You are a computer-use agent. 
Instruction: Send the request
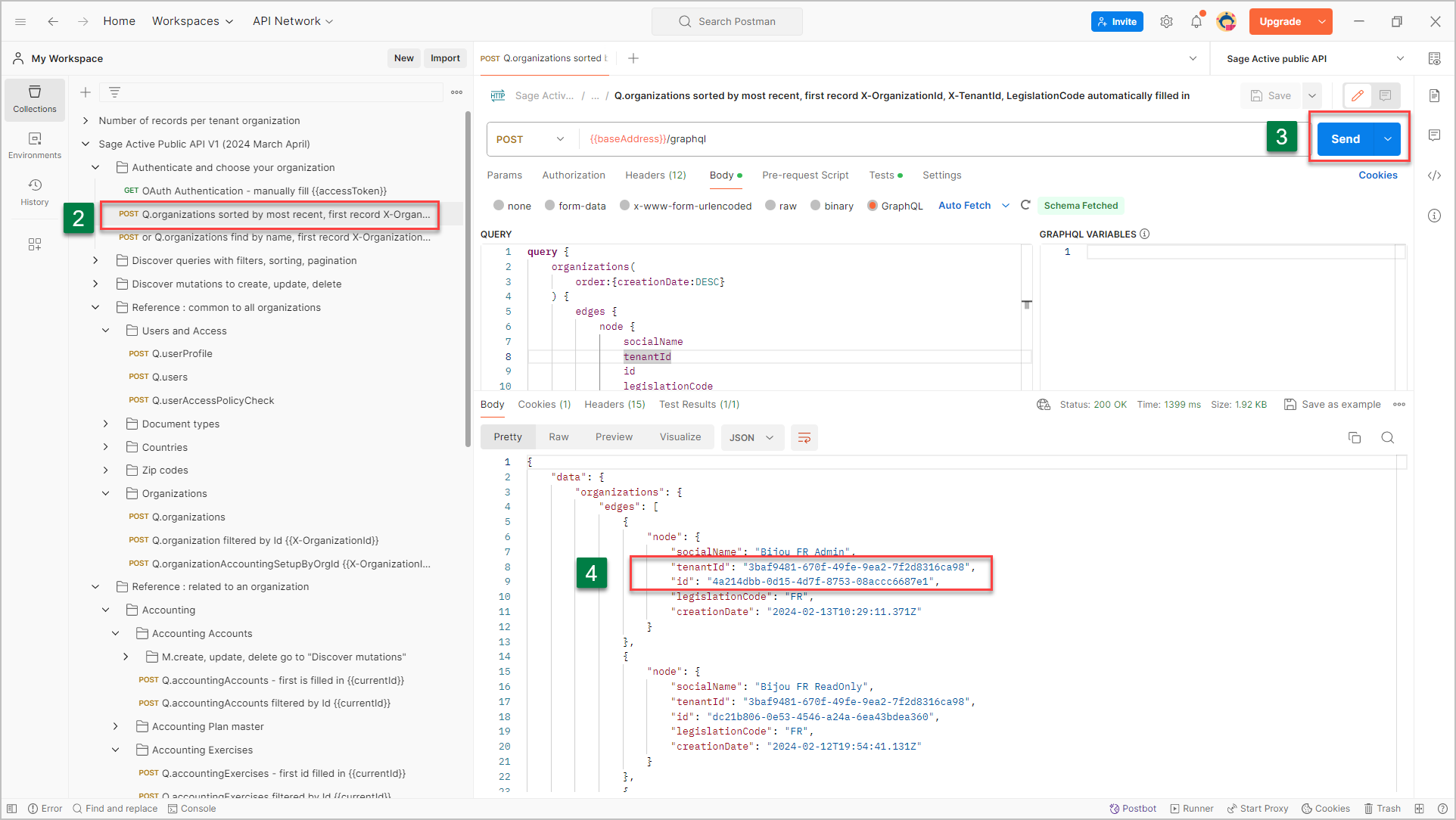click(x=1346, y=139)
